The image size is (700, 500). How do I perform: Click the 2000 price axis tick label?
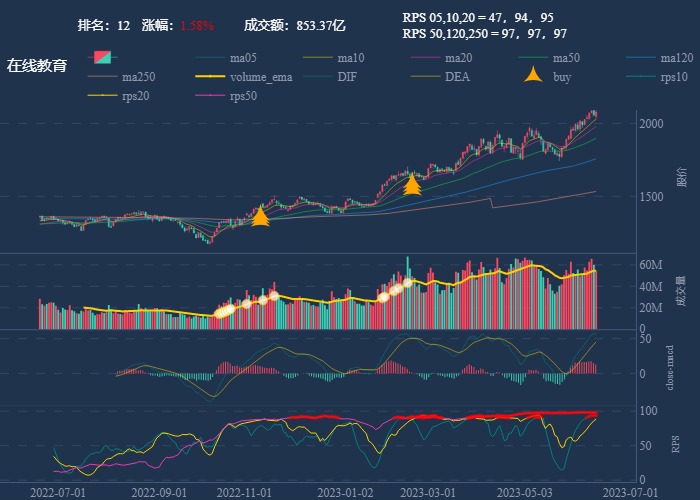651,123
